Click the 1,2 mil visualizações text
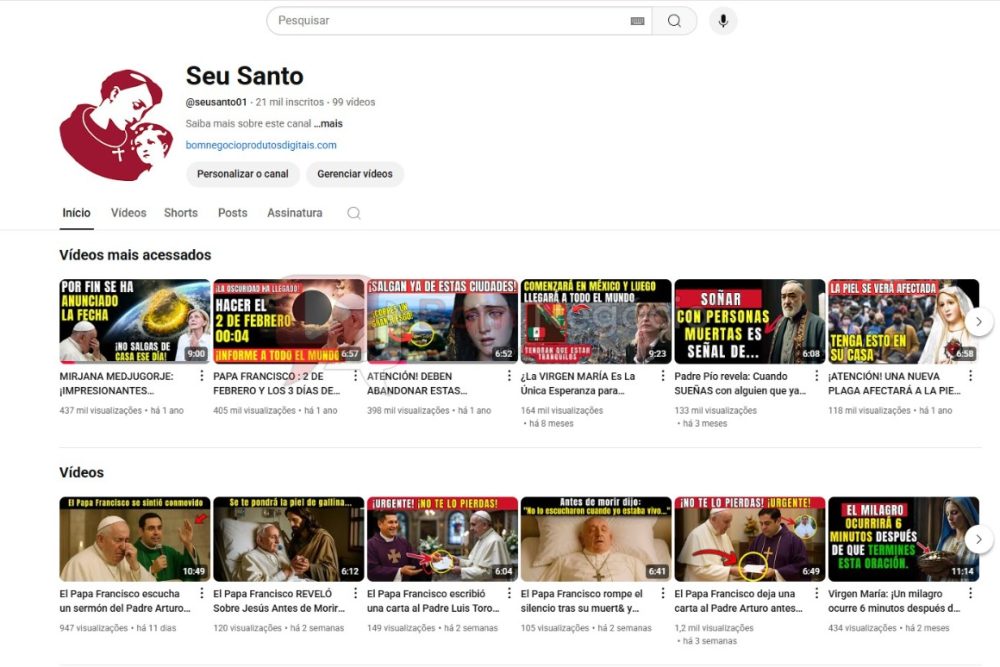Image resolution: width=1000 pixels, height=667 pixels. point(714,628)
